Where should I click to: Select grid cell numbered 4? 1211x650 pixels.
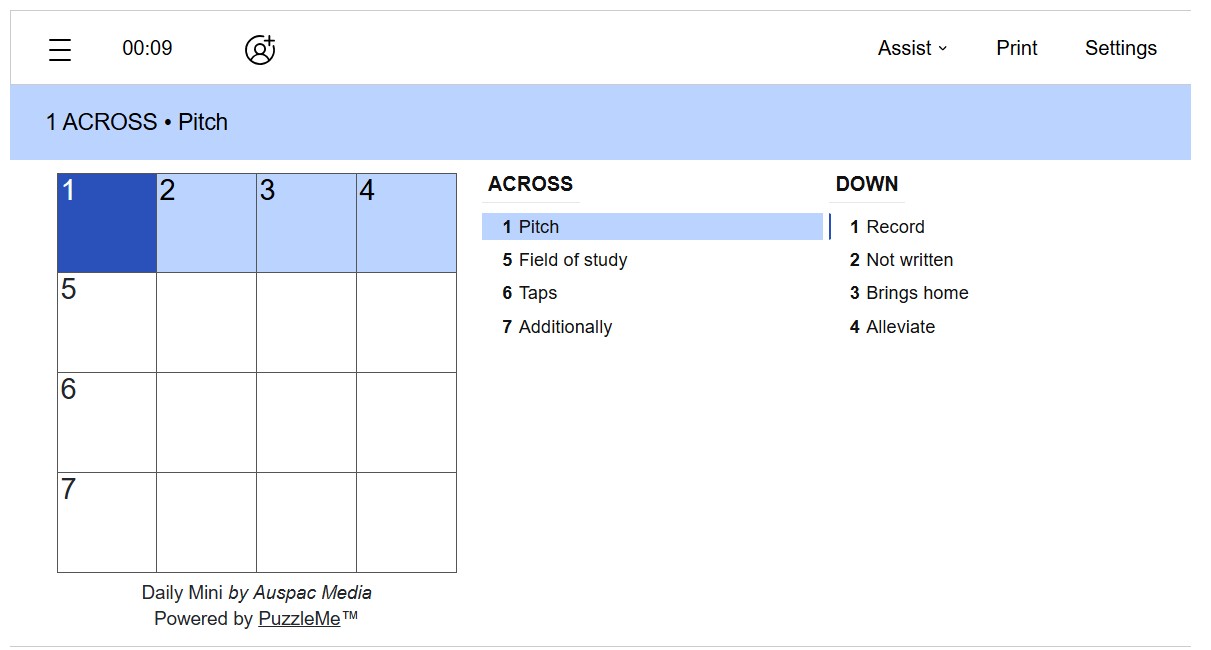[x=406, y=223]
